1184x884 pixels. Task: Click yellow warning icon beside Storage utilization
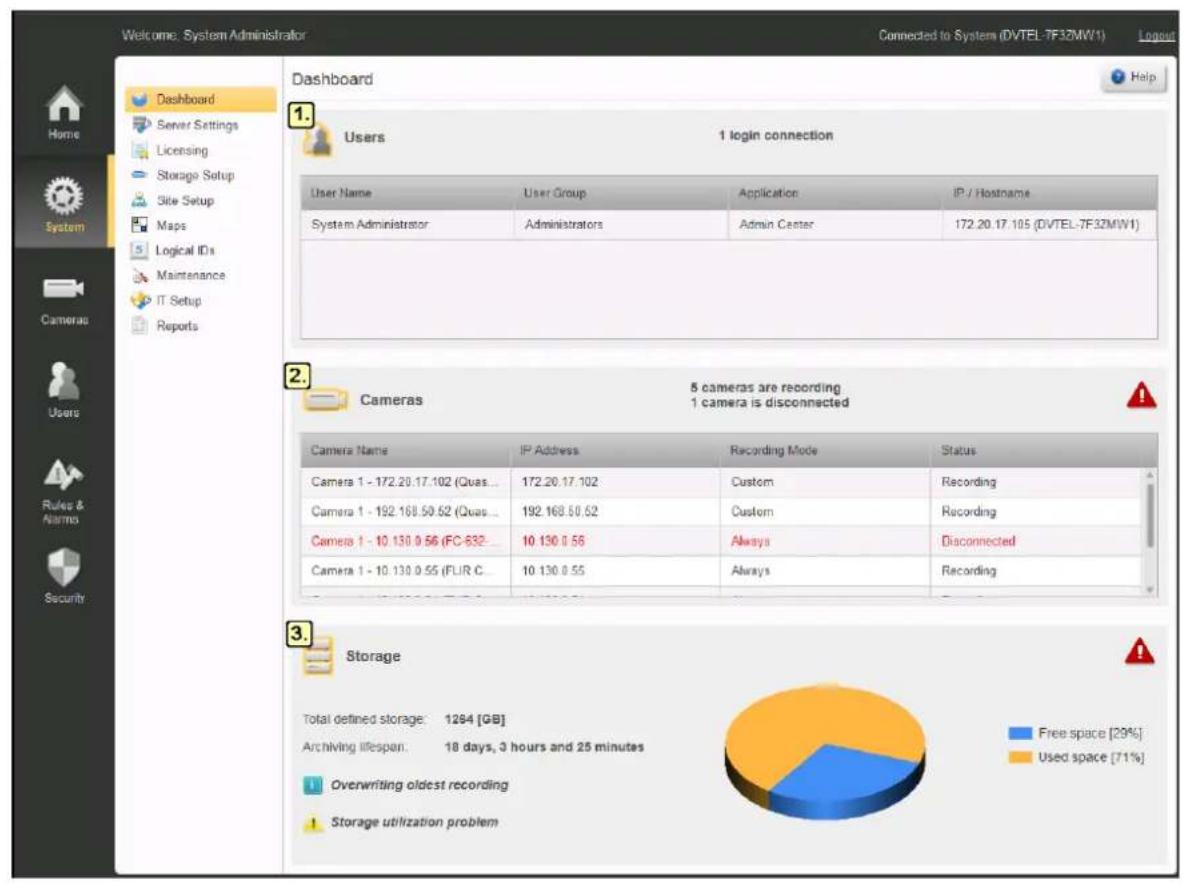[x=313, y=823]
